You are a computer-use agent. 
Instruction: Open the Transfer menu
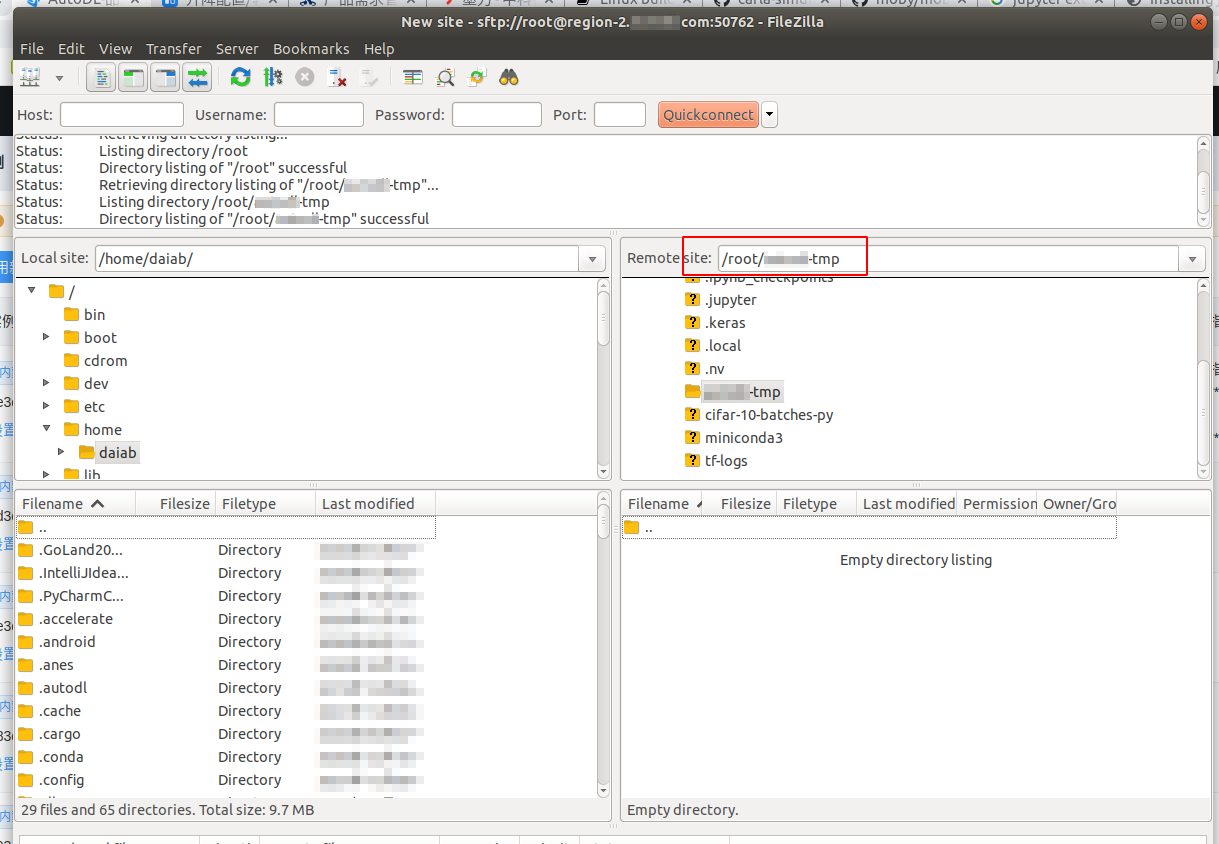[173, 48]
